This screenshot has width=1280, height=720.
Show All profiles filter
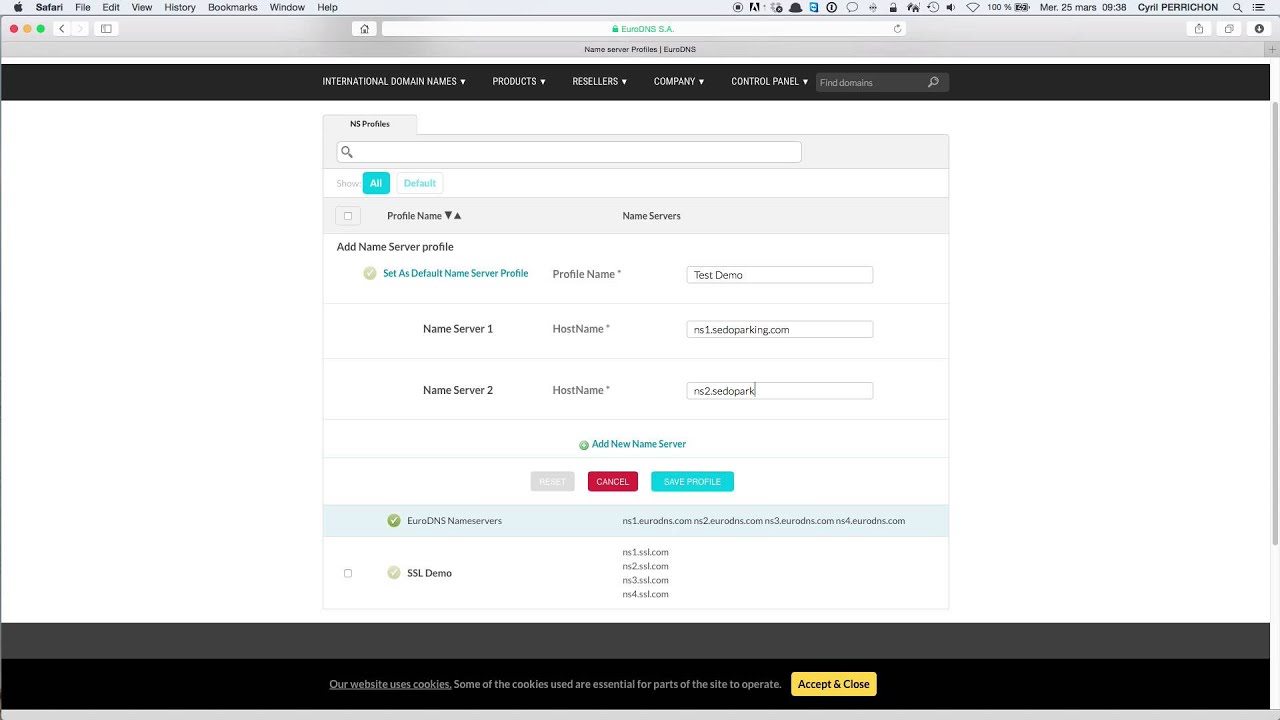pos(376,183)
